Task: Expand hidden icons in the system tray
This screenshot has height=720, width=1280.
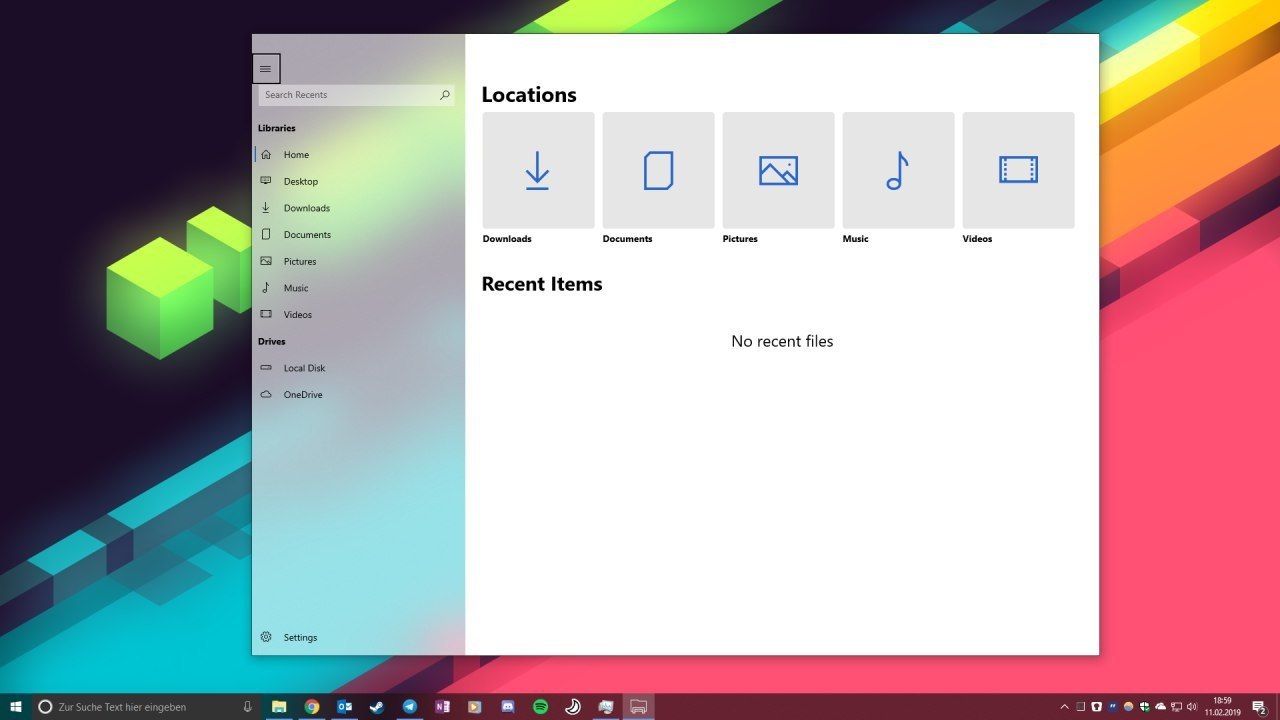Action: (x=1063, y=706)
